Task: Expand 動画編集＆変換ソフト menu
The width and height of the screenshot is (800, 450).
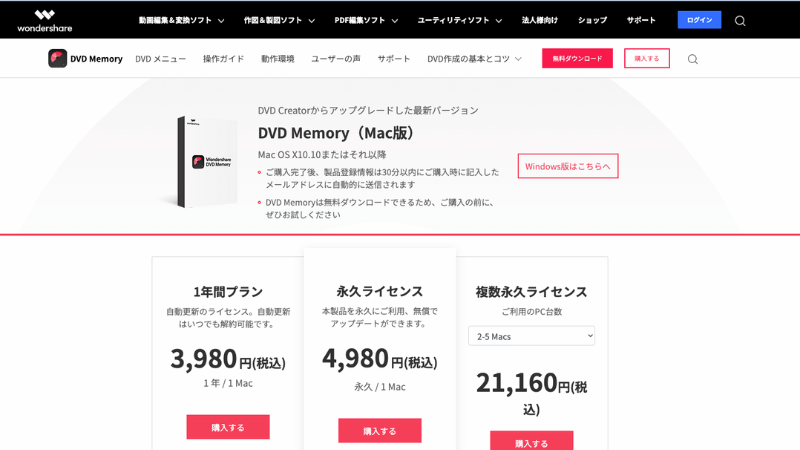Action: (182, 20)
